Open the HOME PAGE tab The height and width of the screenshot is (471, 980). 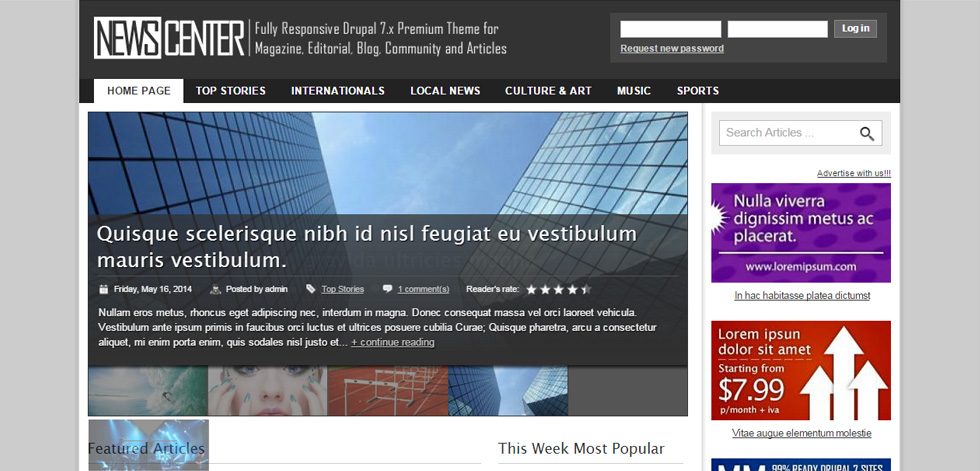139,91
